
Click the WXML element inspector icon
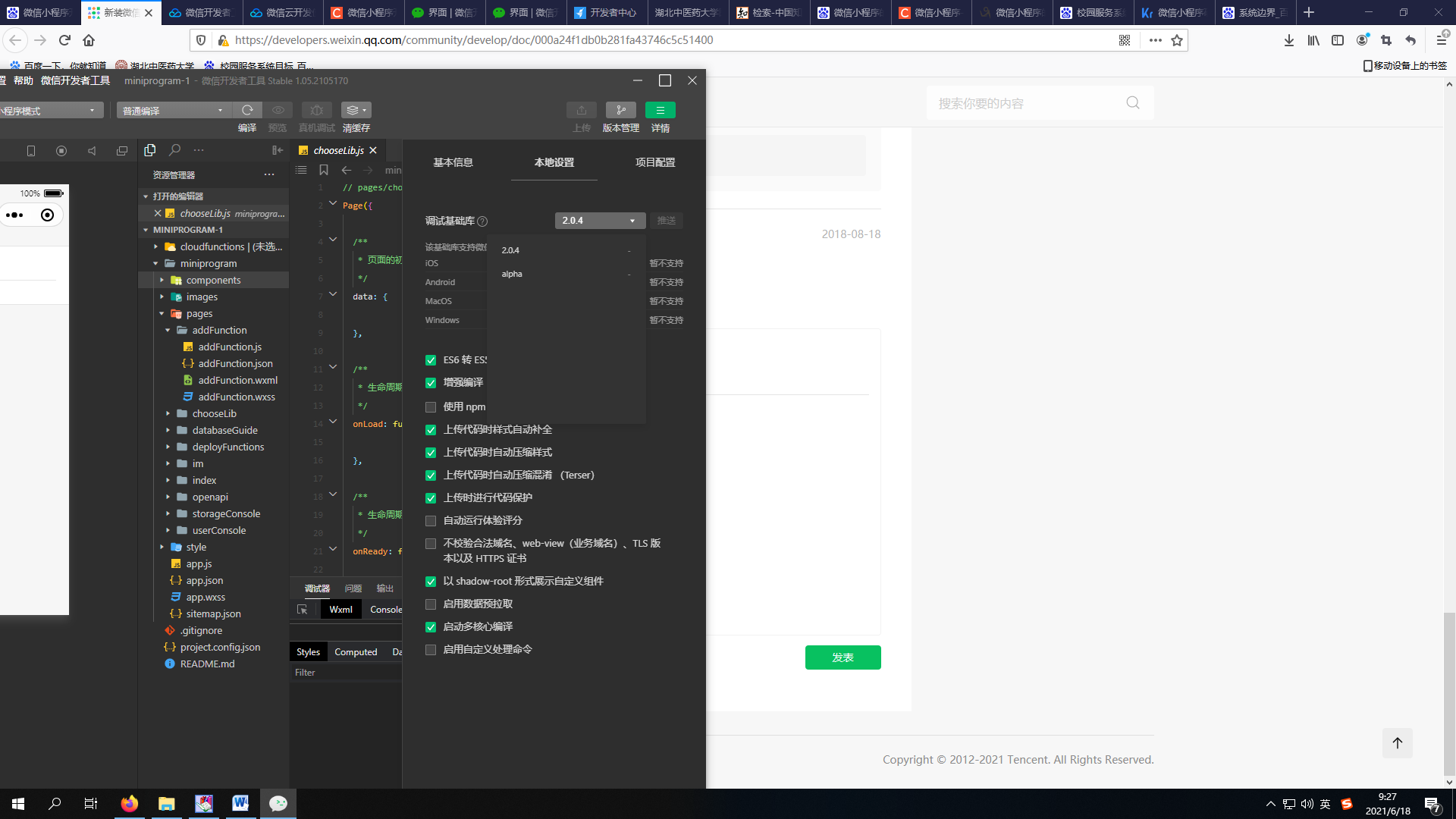(303, 609)
